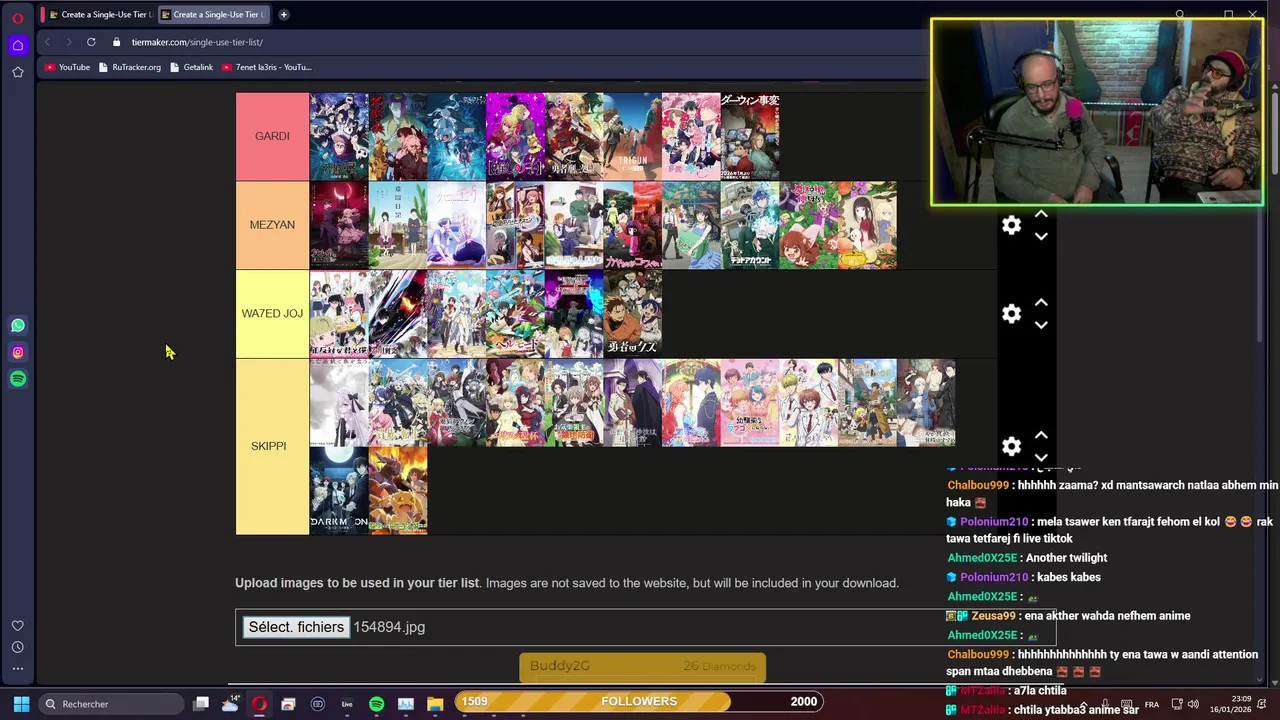
Task: Open settings gear for the SKIPPI row
Action: coord(1011,446)
